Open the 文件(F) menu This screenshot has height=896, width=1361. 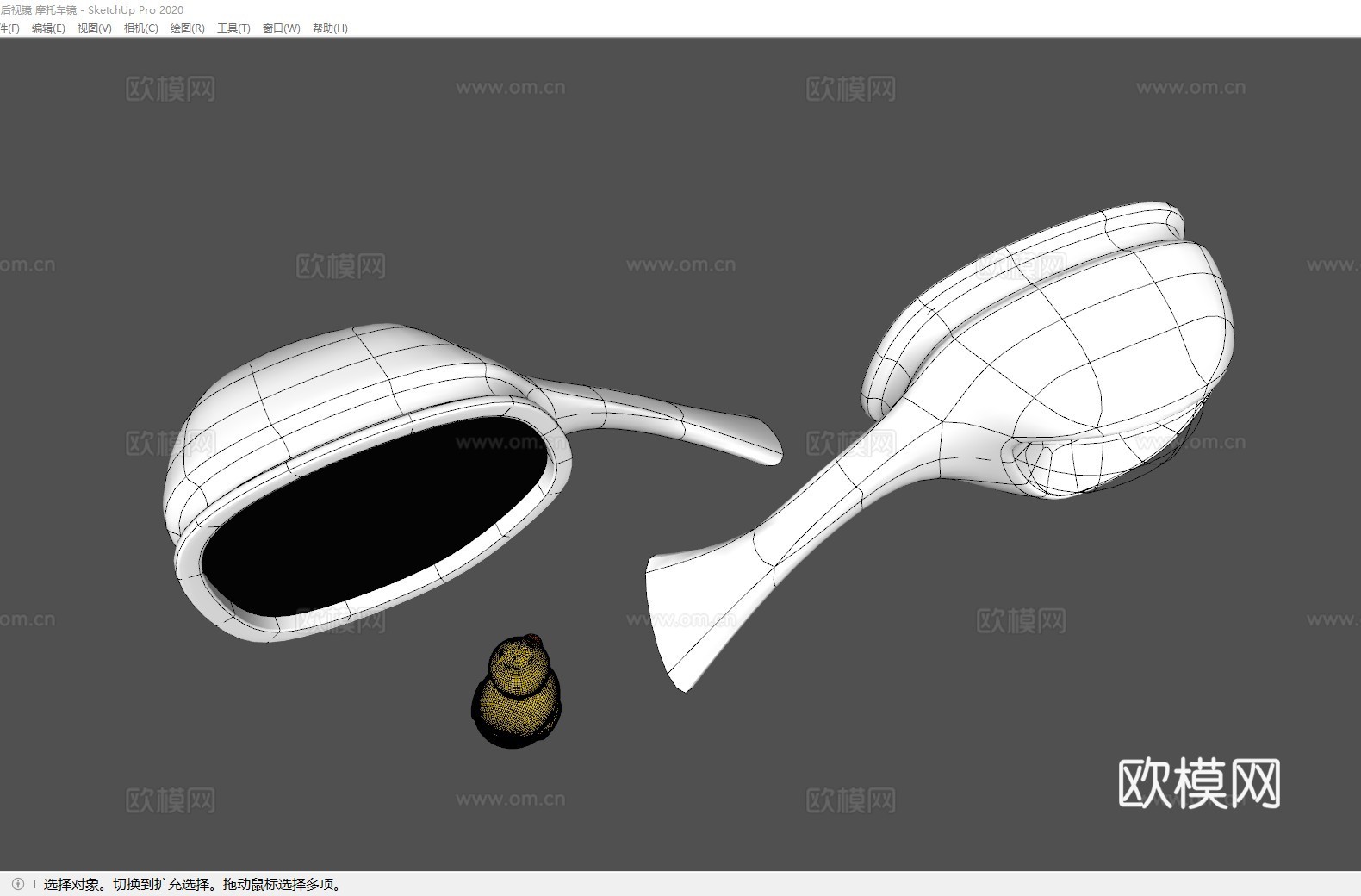9,28
